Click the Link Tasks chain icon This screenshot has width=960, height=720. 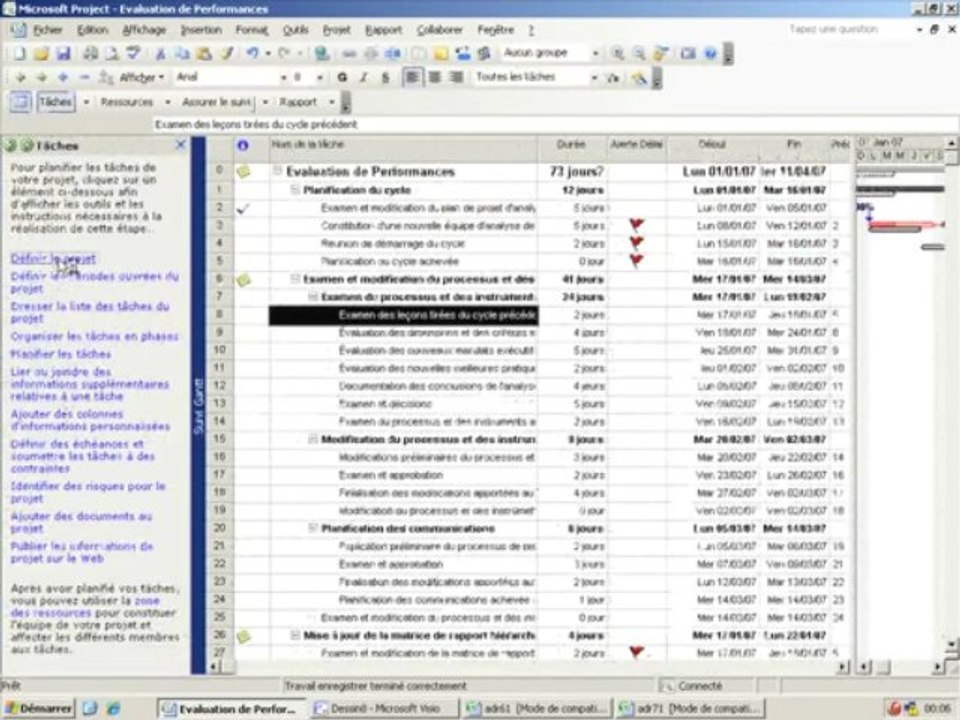pos(349,53)
